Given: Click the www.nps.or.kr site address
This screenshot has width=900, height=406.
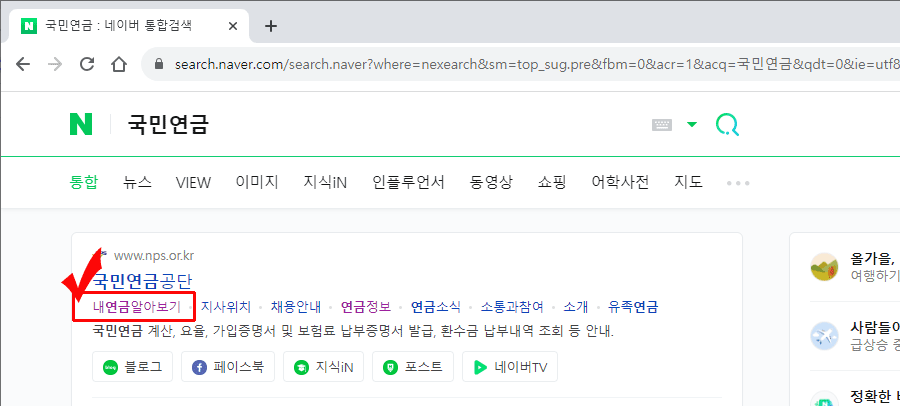Looking at the screenshot, I should 154,255.
